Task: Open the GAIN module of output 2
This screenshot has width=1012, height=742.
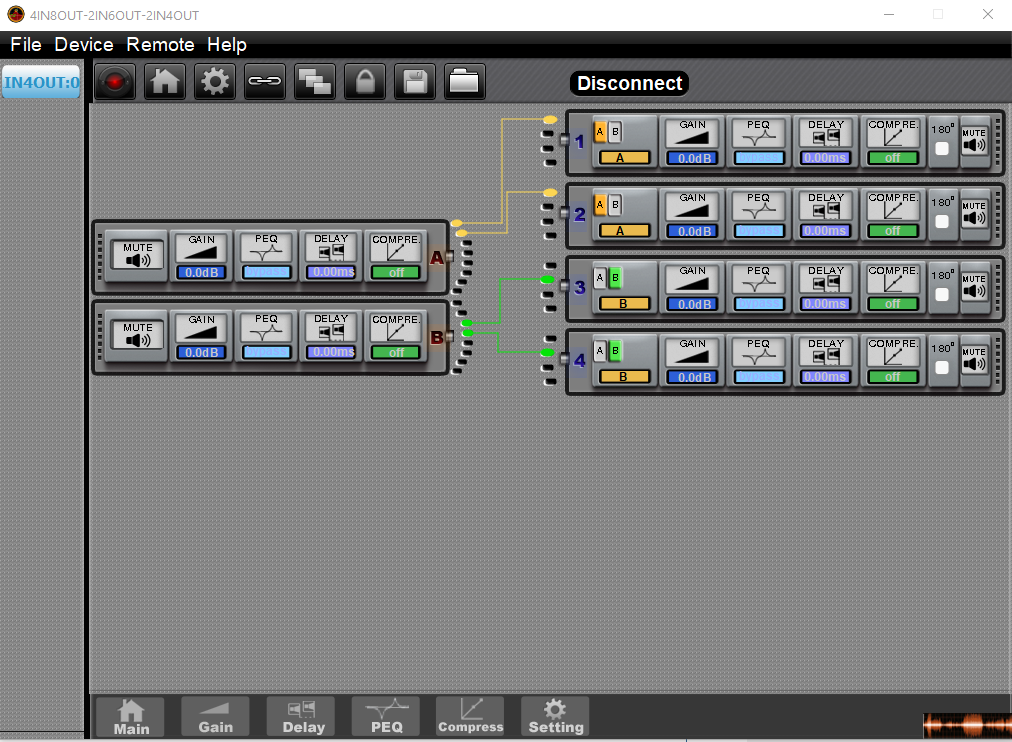Action: tap(693, 214)
